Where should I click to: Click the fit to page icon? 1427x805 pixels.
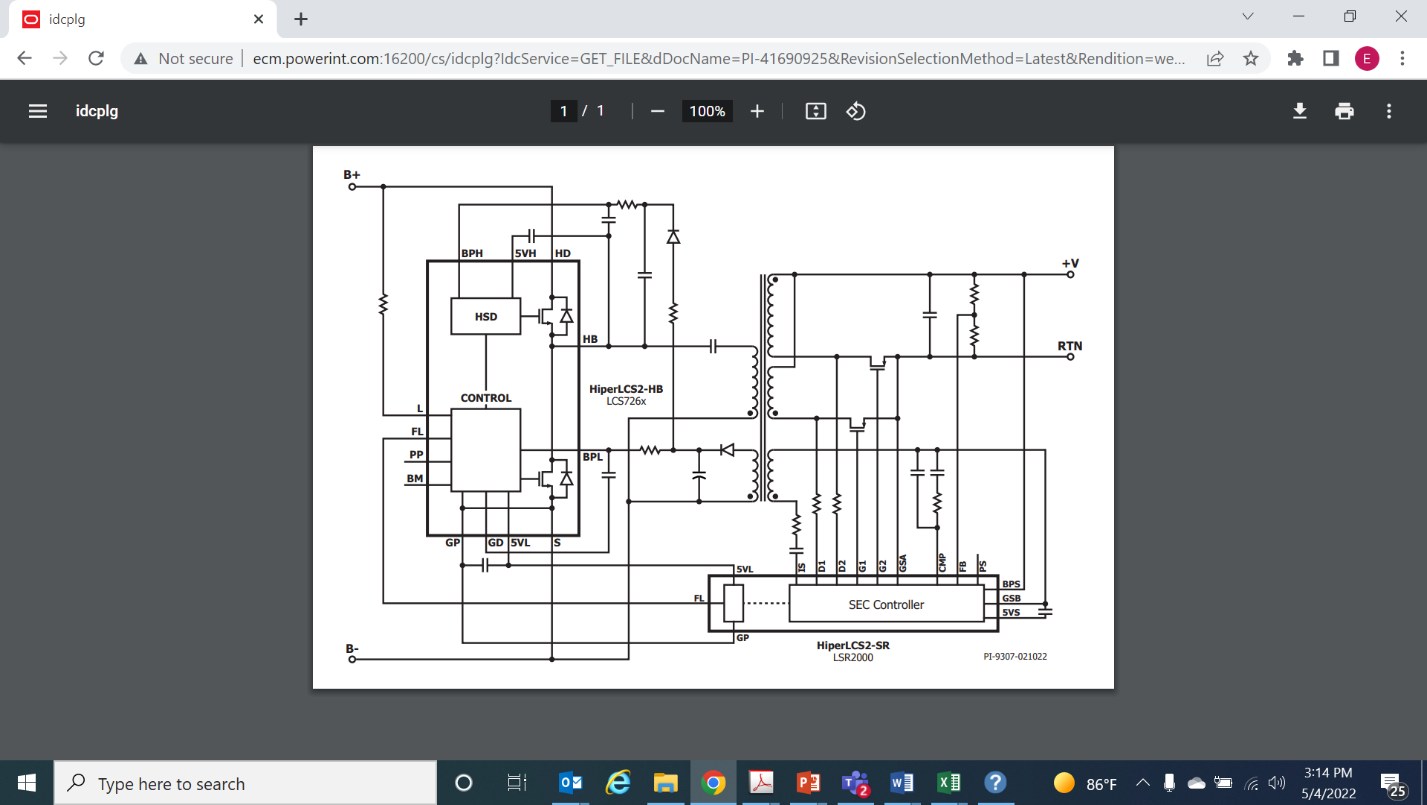click(x=816, y=111)
